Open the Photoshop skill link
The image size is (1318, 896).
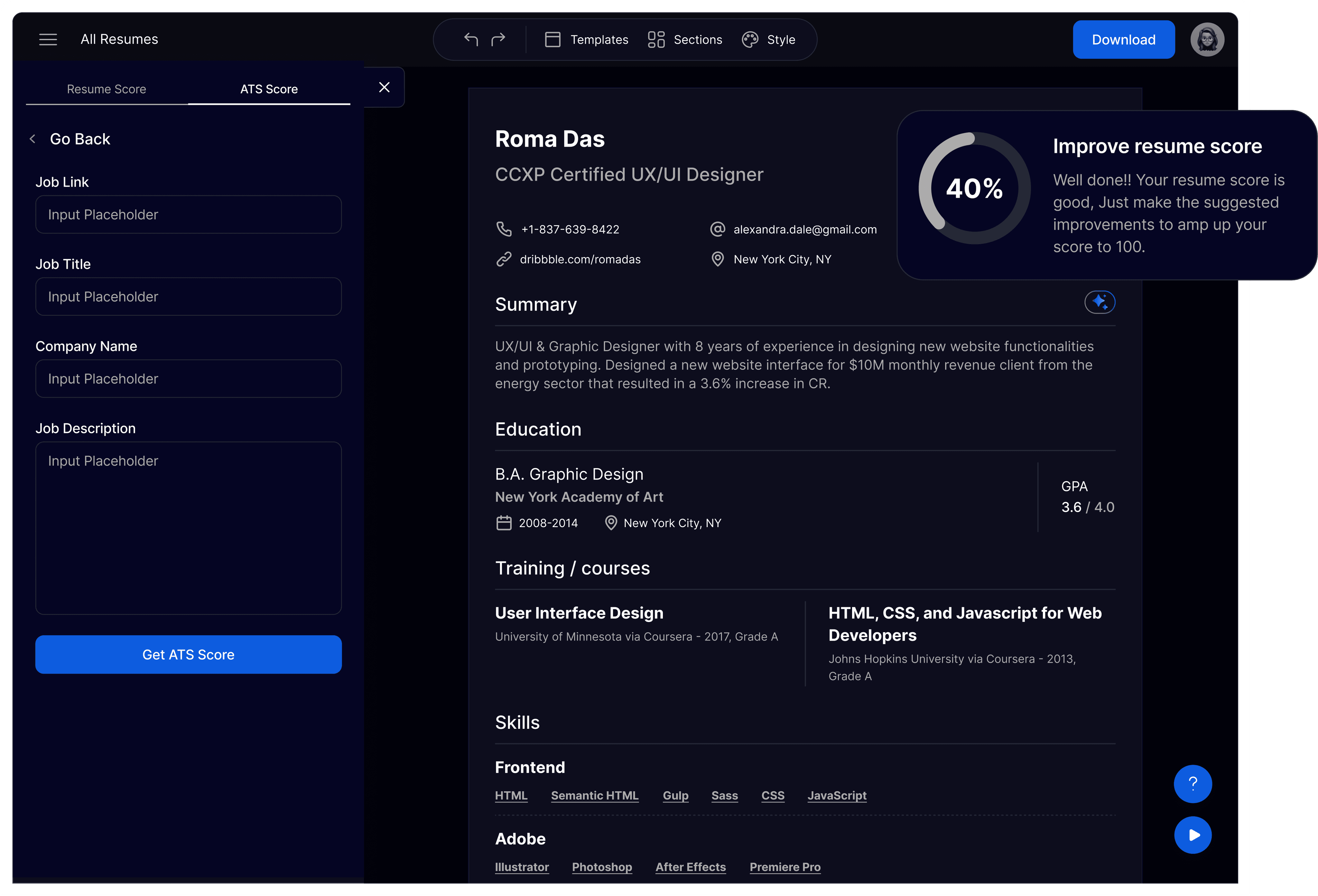coord(602,866)
